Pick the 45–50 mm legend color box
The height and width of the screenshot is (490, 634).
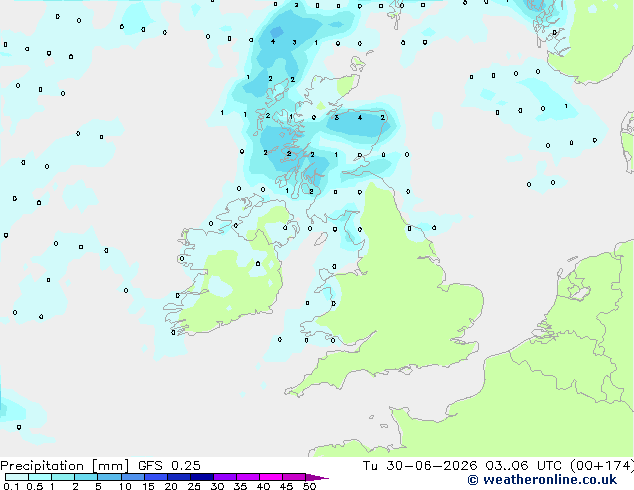click(294, 477)
